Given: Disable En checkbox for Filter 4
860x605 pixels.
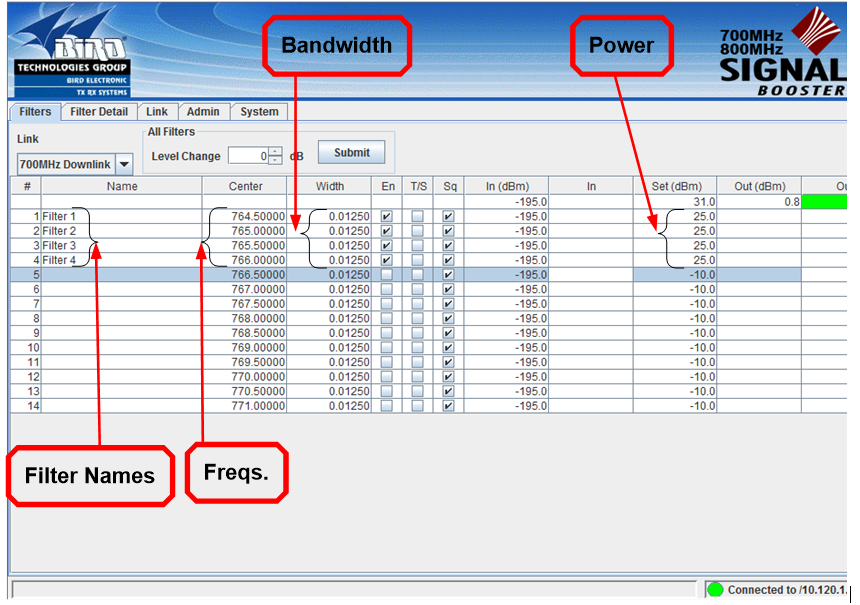Looking at the screenshot, I should click(x=387, y=260).
